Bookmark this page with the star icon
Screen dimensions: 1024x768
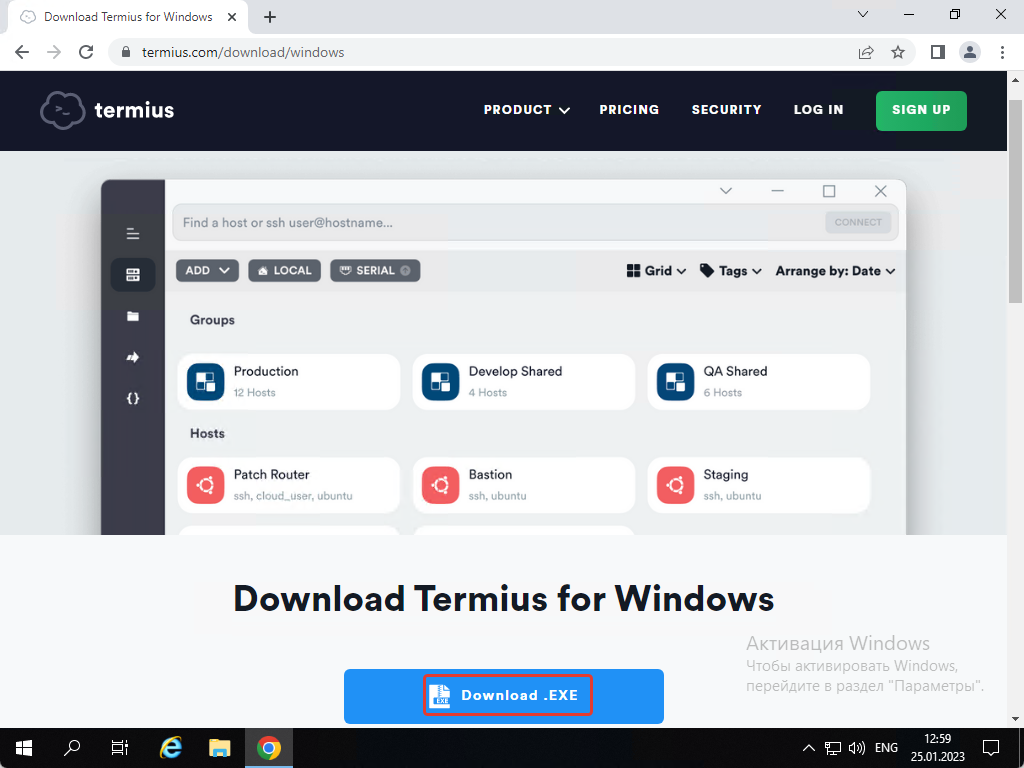tap(897, 52)
